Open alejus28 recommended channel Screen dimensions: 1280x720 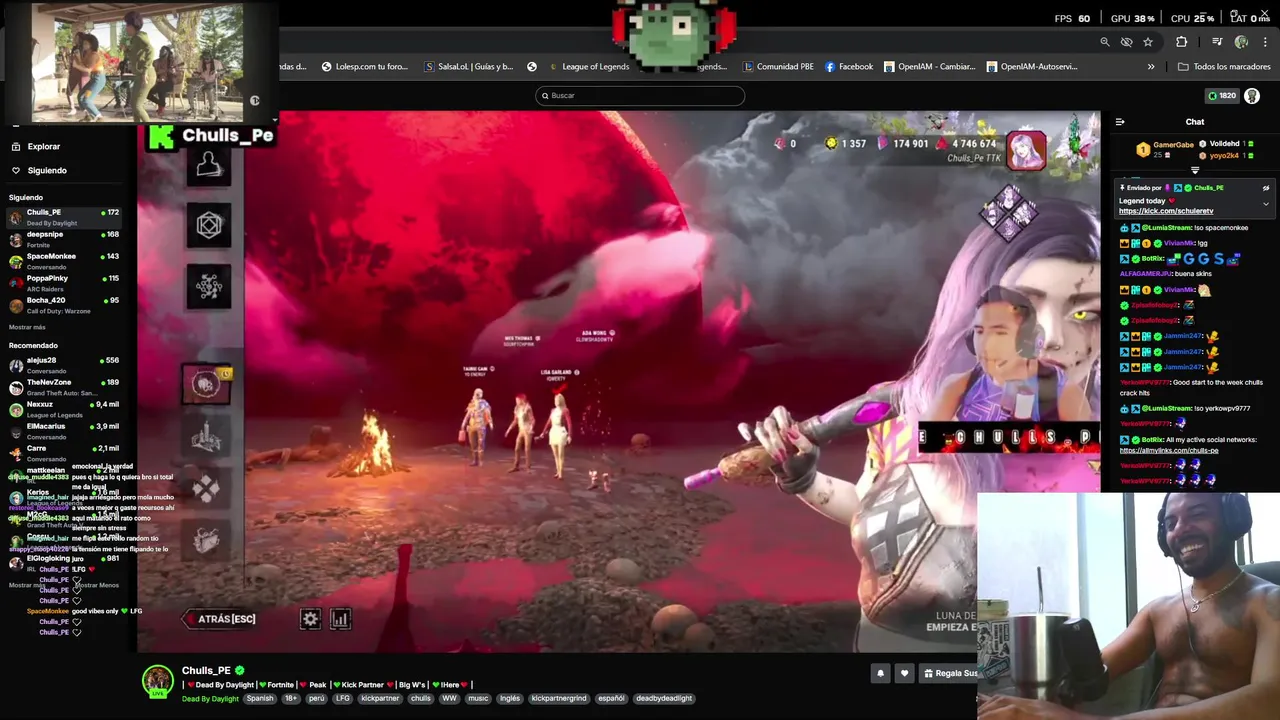(65, 365)
